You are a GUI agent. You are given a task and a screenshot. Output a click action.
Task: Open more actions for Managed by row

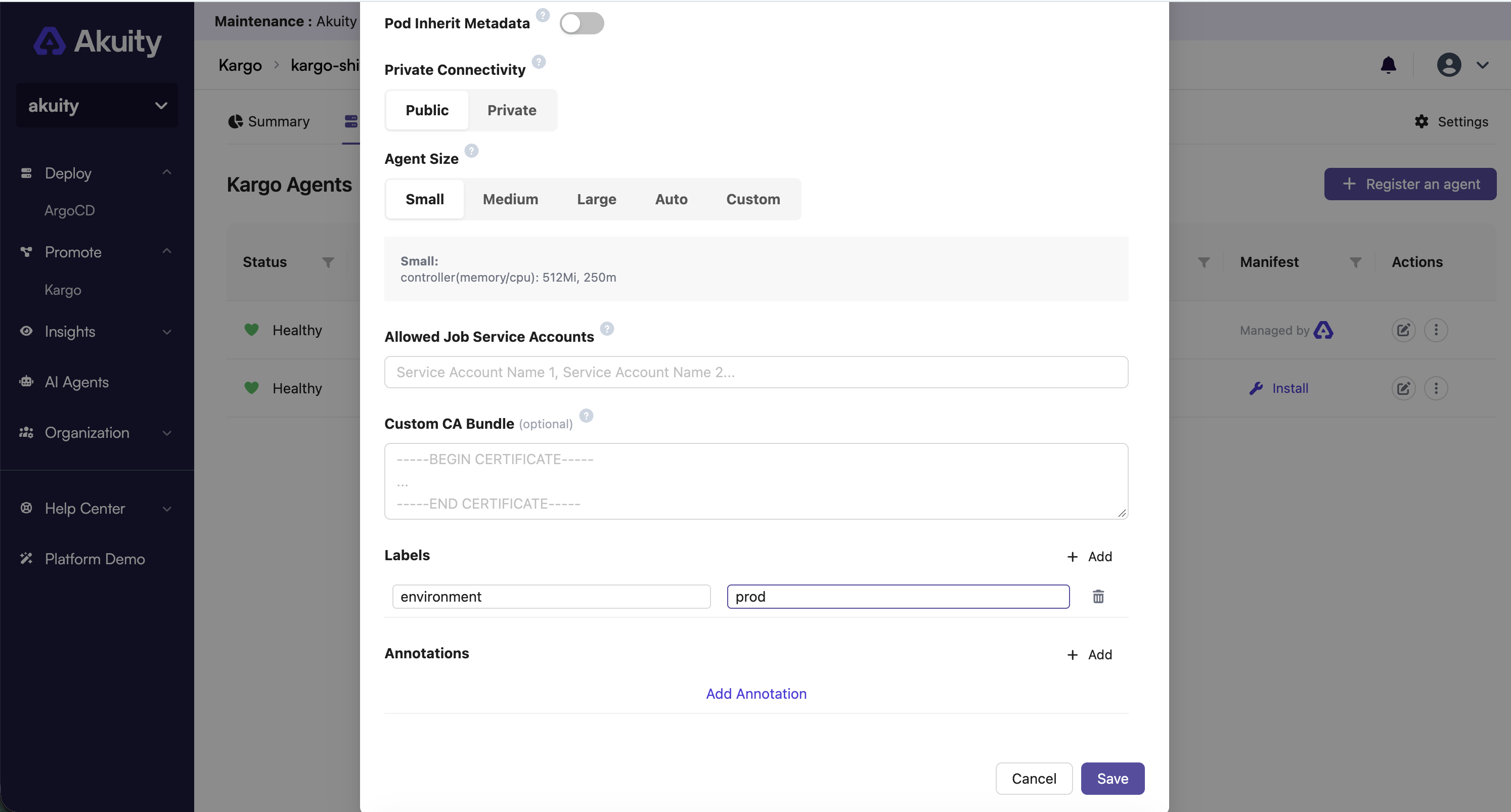coord(1436,330)
